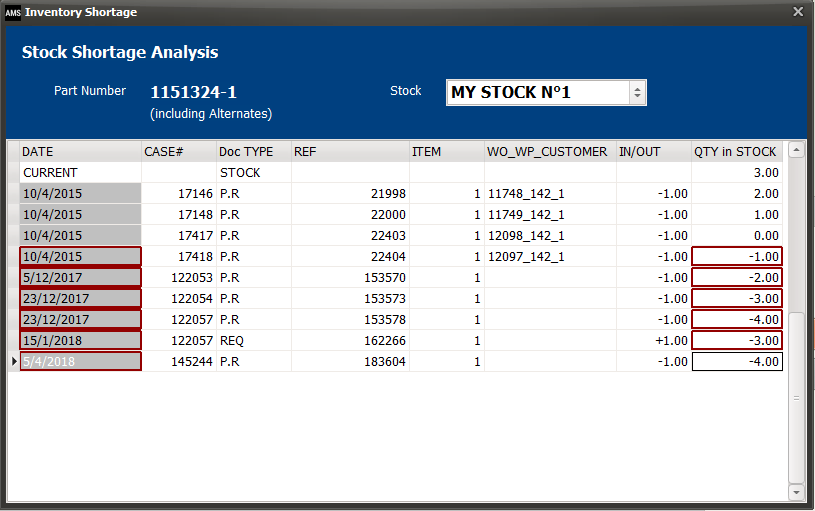The width and height of the screenshot is (815, 511).
Task: Select REF cell 153570
Action: click(350, 278)
